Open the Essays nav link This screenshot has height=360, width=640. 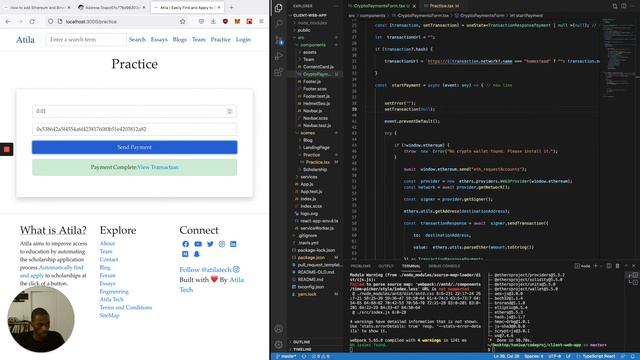[159, 40]
